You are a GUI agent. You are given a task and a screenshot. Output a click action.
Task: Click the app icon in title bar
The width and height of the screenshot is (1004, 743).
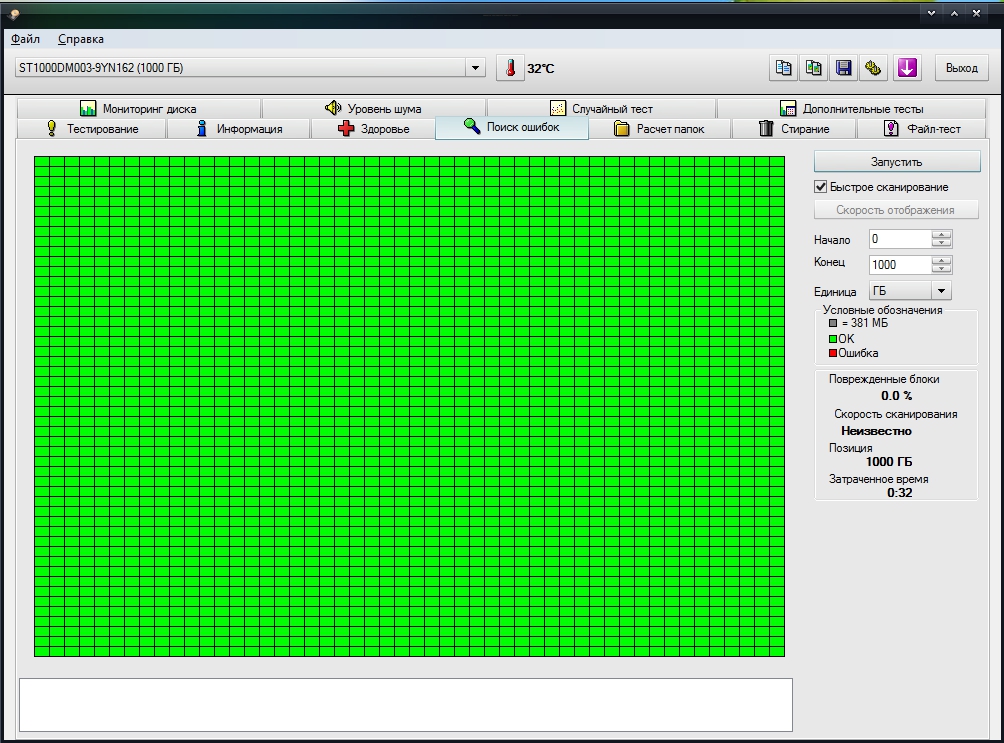tap(14, 13)
